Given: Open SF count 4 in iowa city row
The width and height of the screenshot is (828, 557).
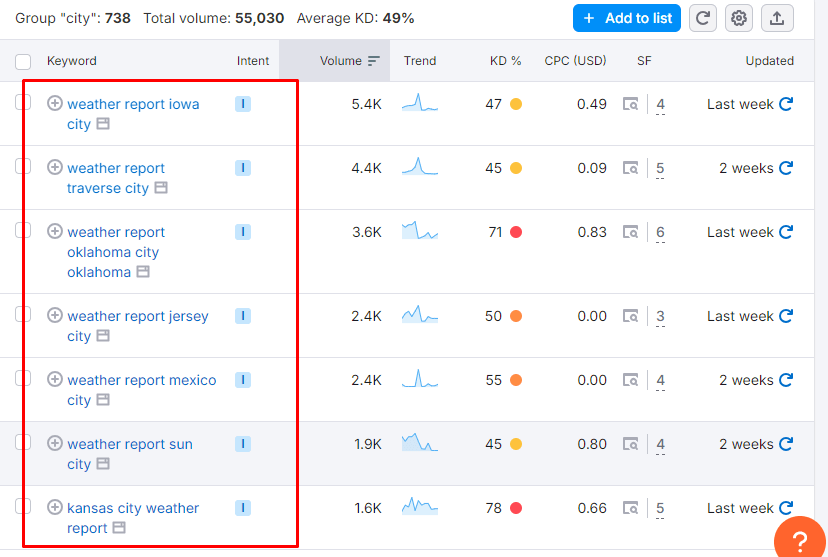Looking at the screenshot, I should pos(660,104).
